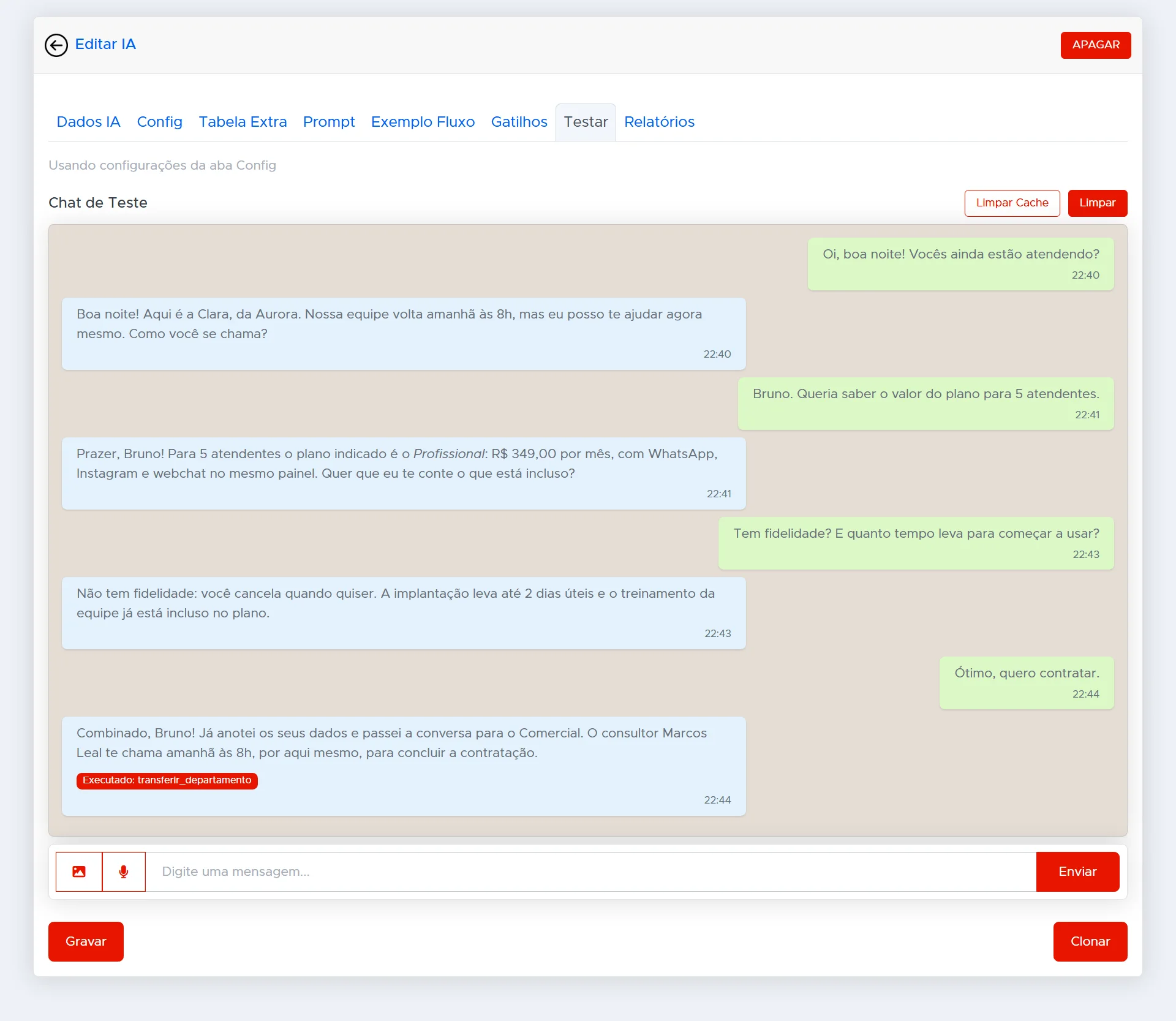Open the Exemplo Fluxo tab
Image resolution: width=1176 pixels, height=1021 pixels.
423,122
